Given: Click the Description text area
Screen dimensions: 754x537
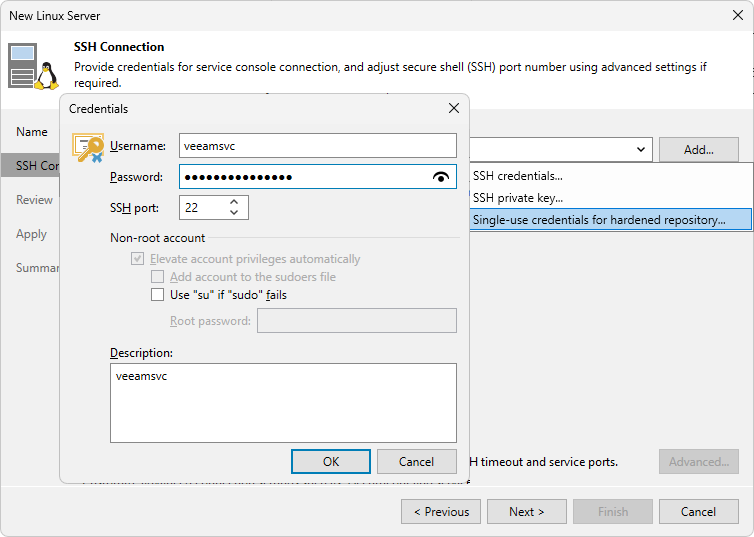Looking at the screenshot, I should 283,403.
